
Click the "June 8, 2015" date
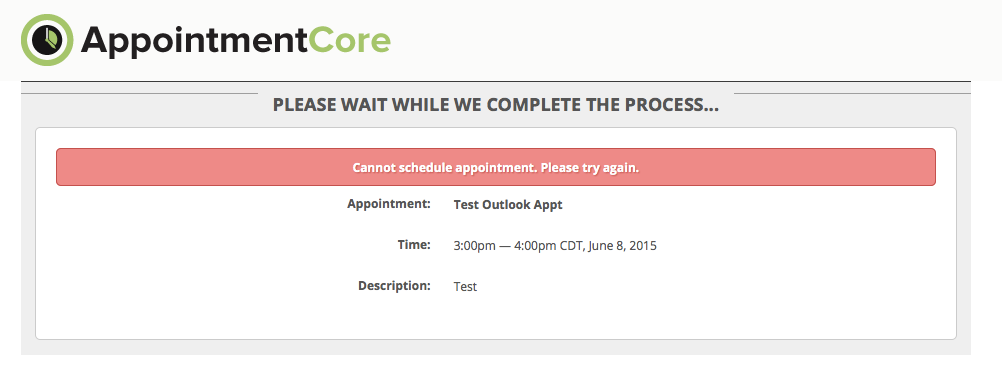point(622,245)
